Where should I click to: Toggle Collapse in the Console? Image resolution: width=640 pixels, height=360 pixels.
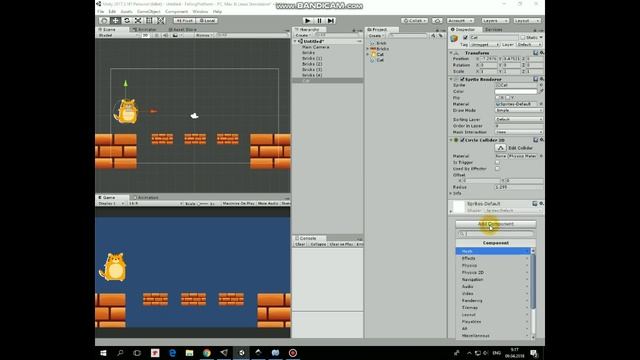(318, 244)
